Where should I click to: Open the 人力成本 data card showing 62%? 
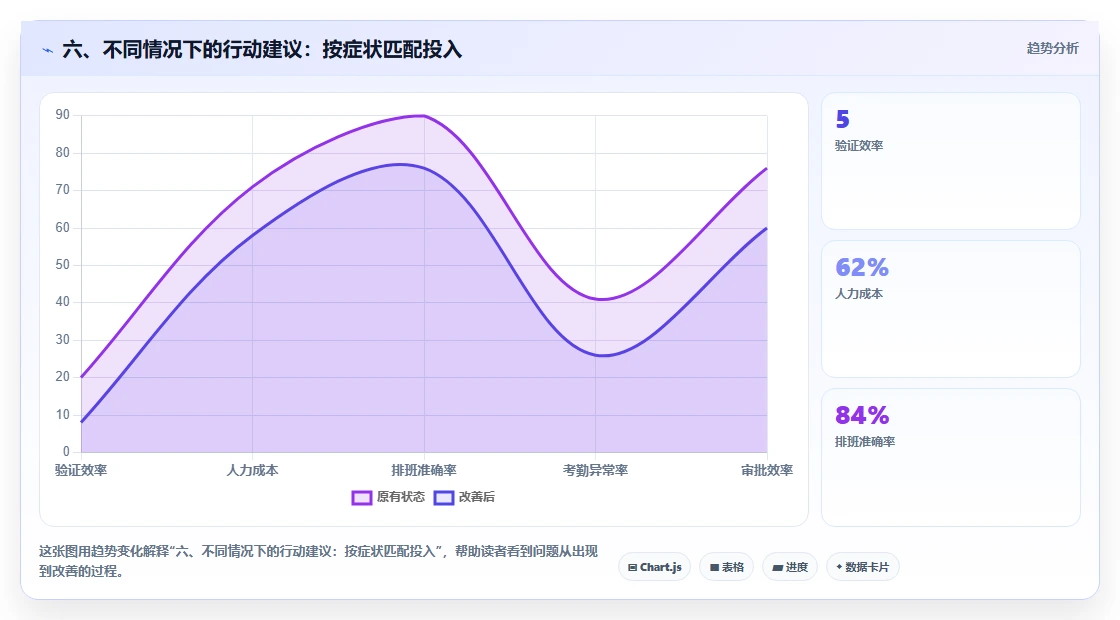click(x=951, y=309)
